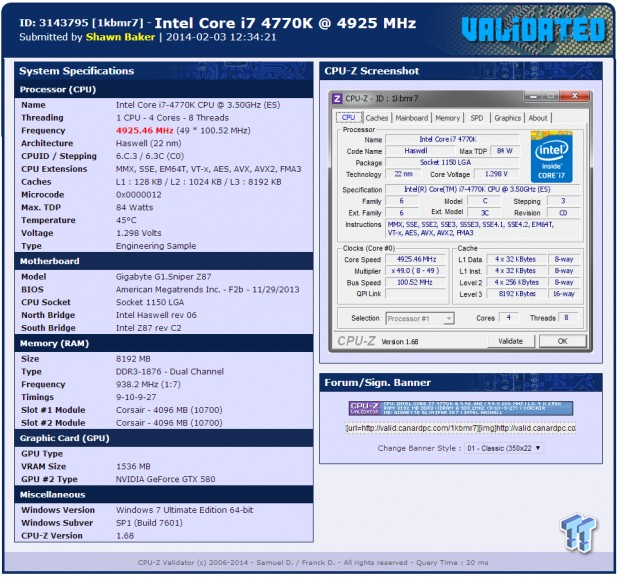The width and height of the screenshot is (620, 577).
Task: Click the Forum/Sign. Banner panel header
Action: point(461,382)
